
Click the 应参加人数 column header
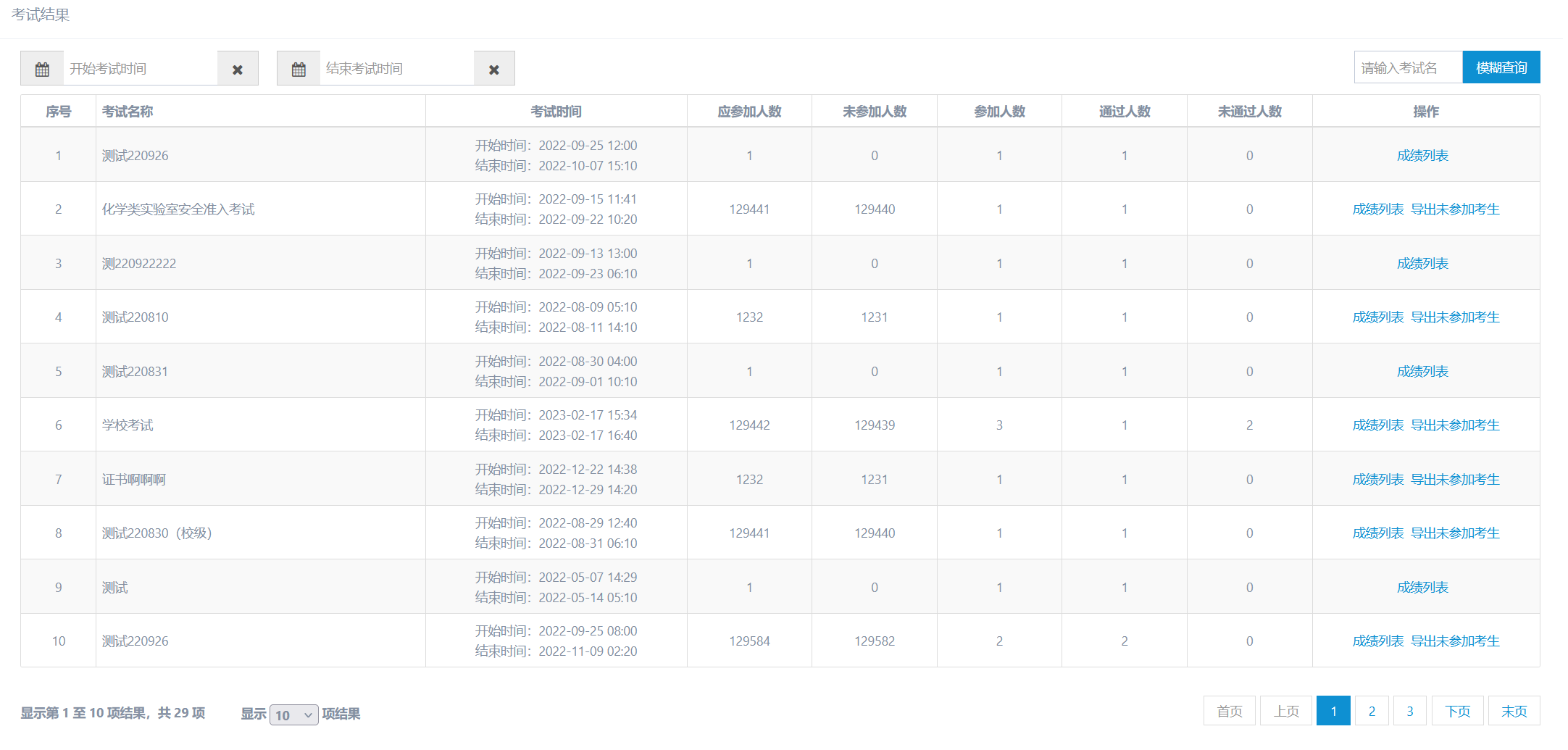point(750,112)
